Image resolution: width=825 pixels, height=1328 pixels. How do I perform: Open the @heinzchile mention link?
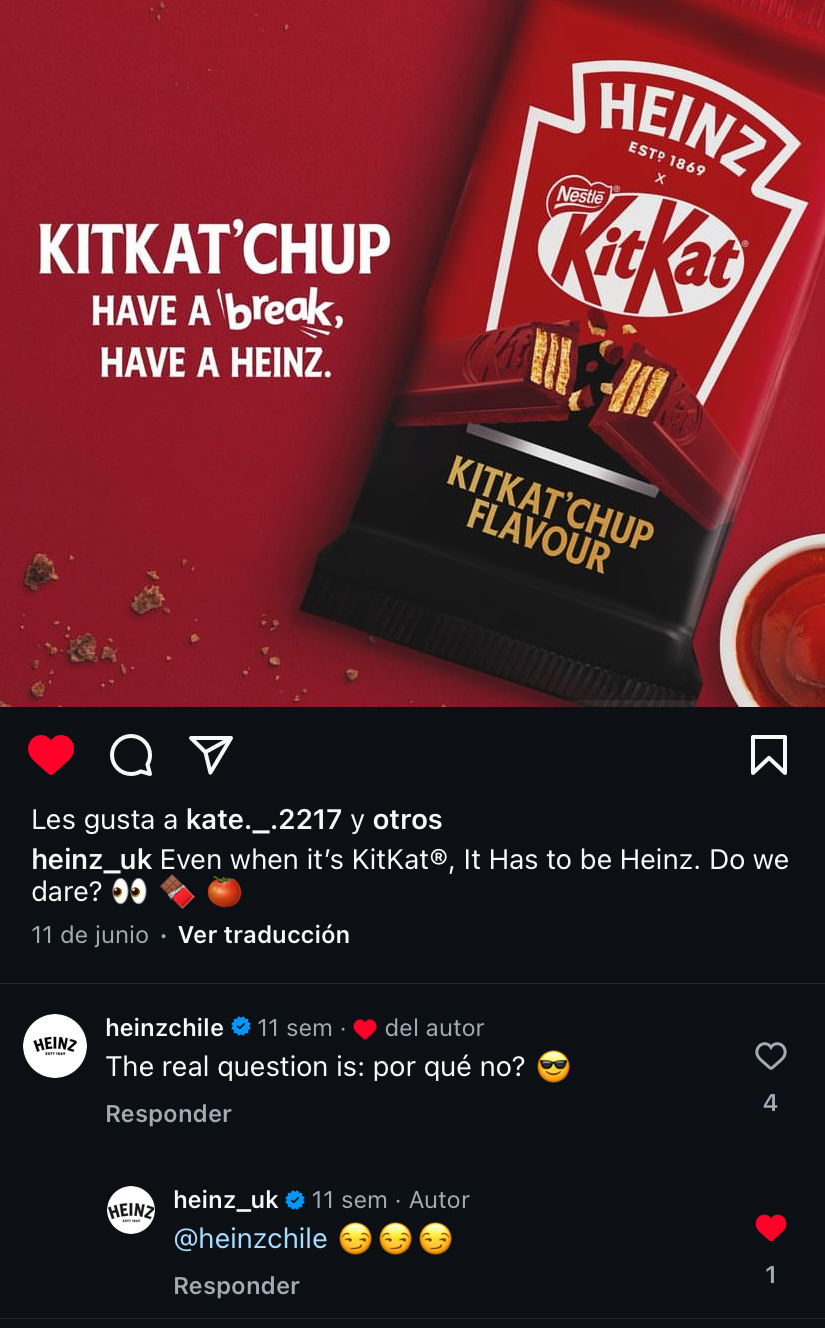point(251,1240)
